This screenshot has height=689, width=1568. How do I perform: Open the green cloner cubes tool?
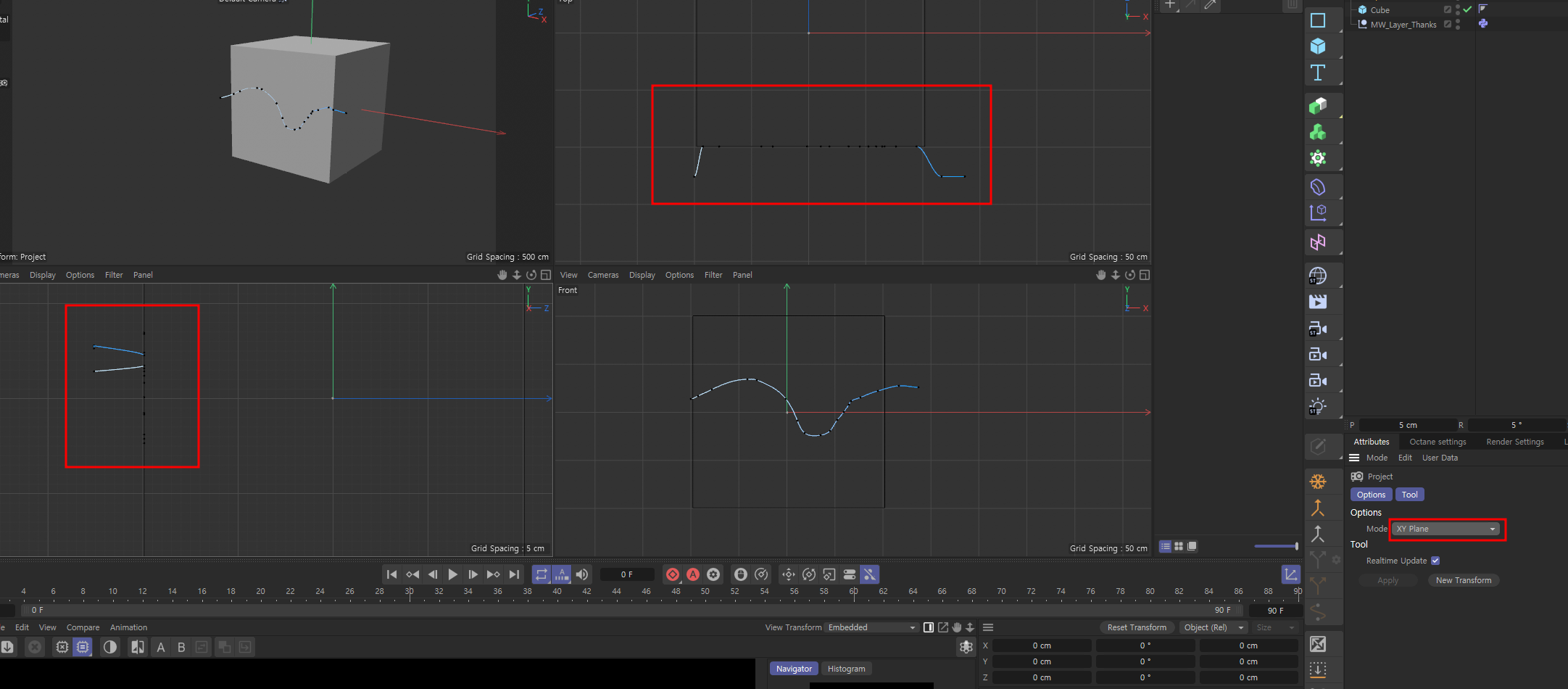[x=1318, y=132]
